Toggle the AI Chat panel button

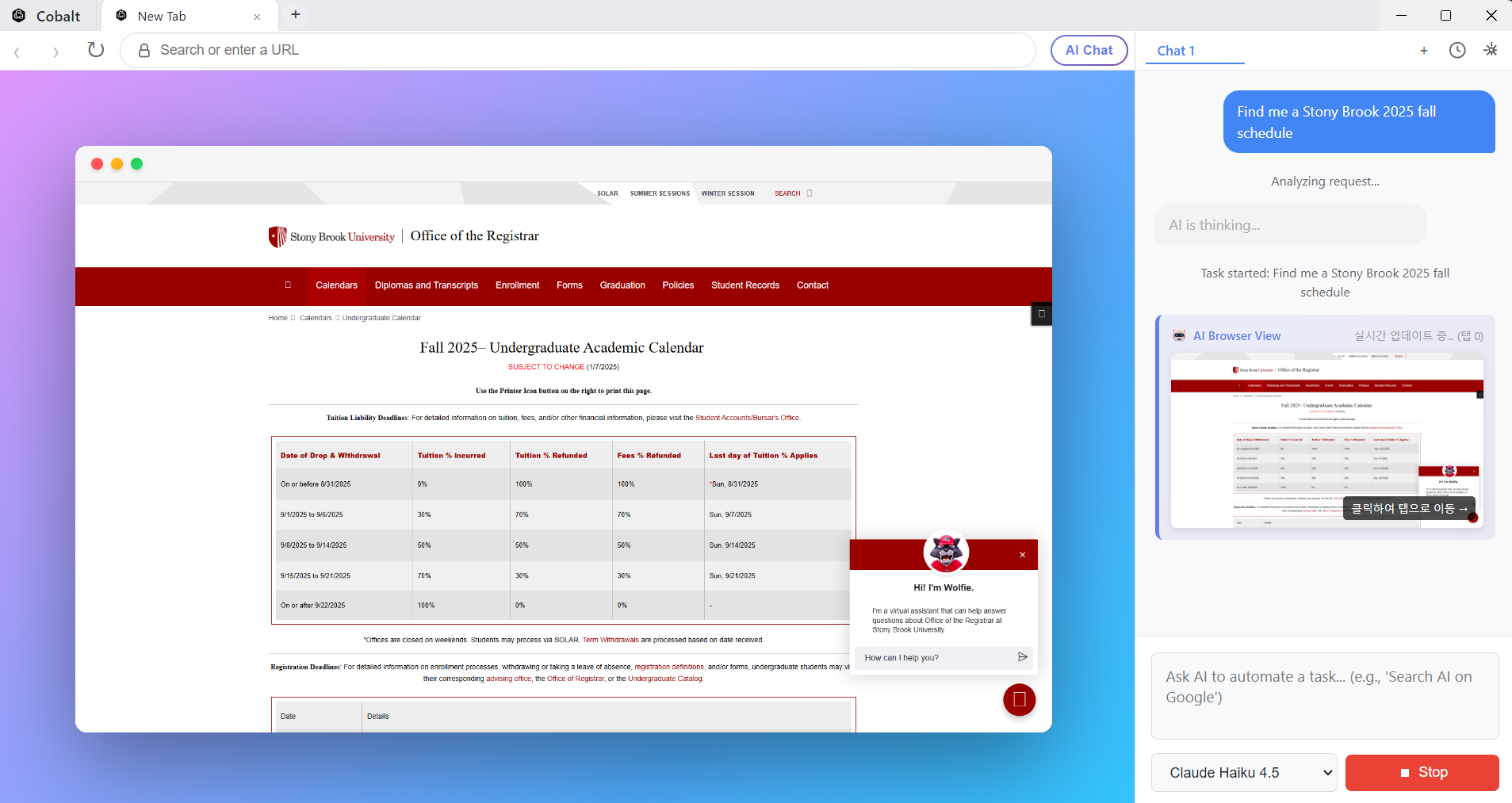pos(1089,51)
